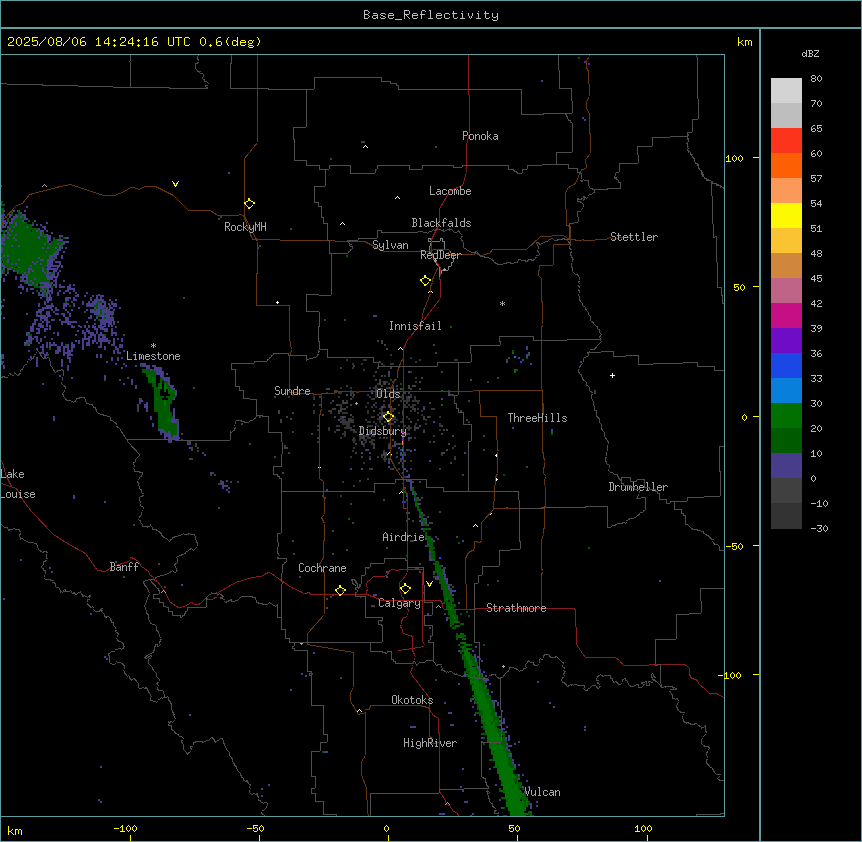The height and width of the screenshot is (842, 862).
Task: Click the Banff label
Action: (124, 567)
